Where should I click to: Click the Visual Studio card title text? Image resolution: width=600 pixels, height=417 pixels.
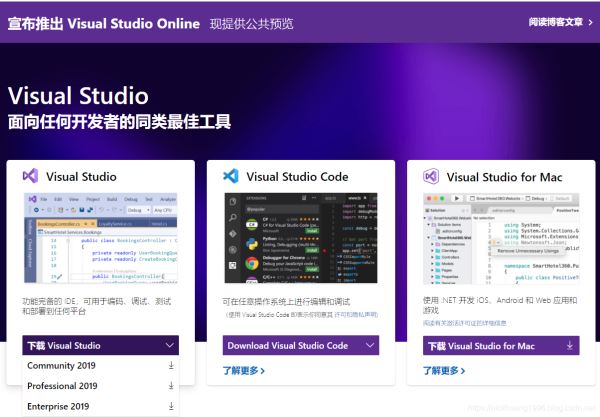[81, 177]
